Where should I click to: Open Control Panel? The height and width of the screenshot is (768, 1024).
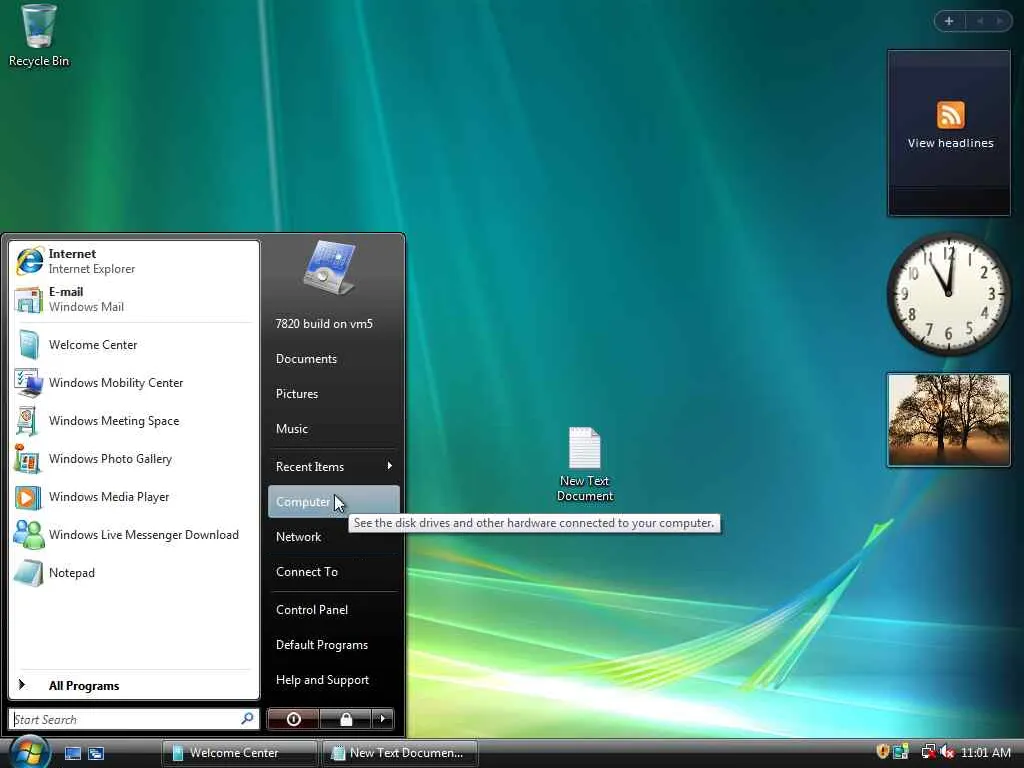pos(334,609)
